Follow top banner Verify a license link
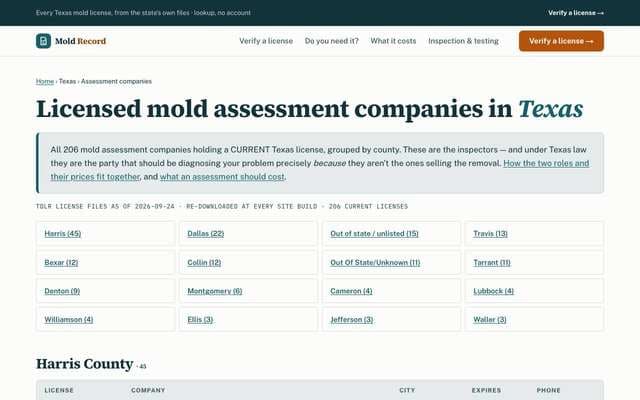640x400 pixels. (x=576, y=13)
